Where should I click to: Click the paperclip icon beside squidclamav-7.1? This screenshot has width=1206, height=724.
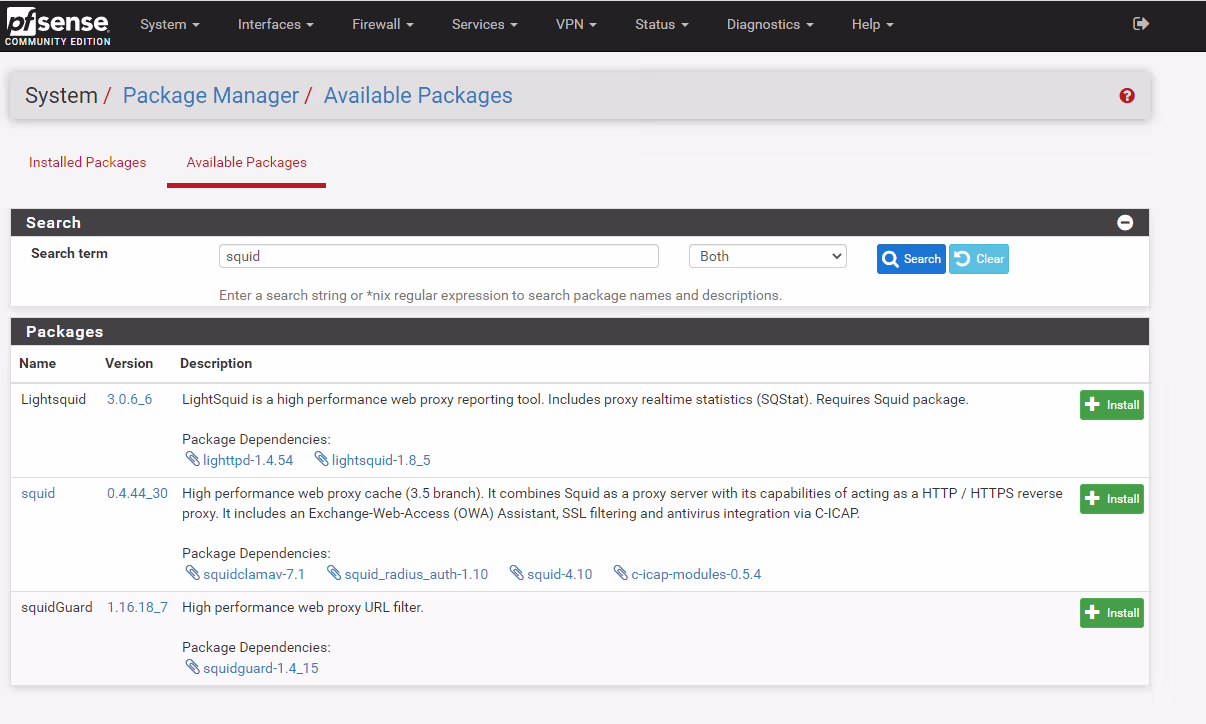[192, 573]
